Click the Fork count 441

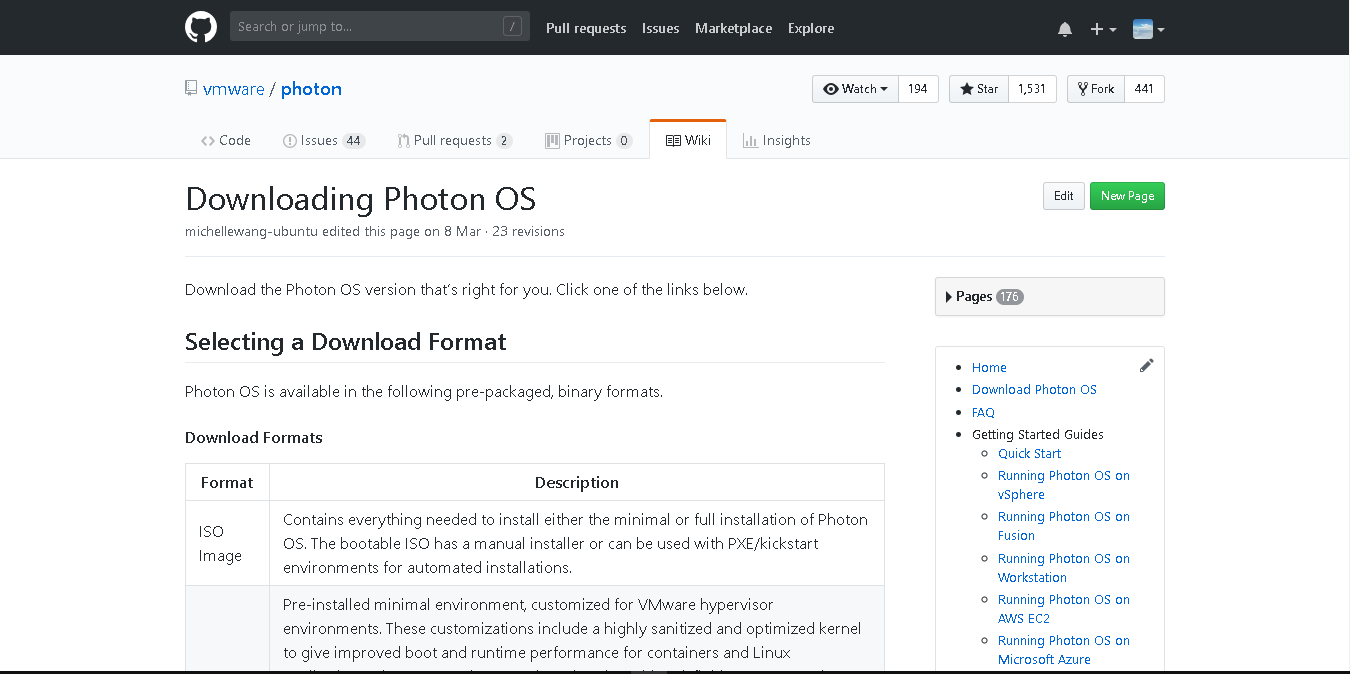click(x=1143, y=88)
